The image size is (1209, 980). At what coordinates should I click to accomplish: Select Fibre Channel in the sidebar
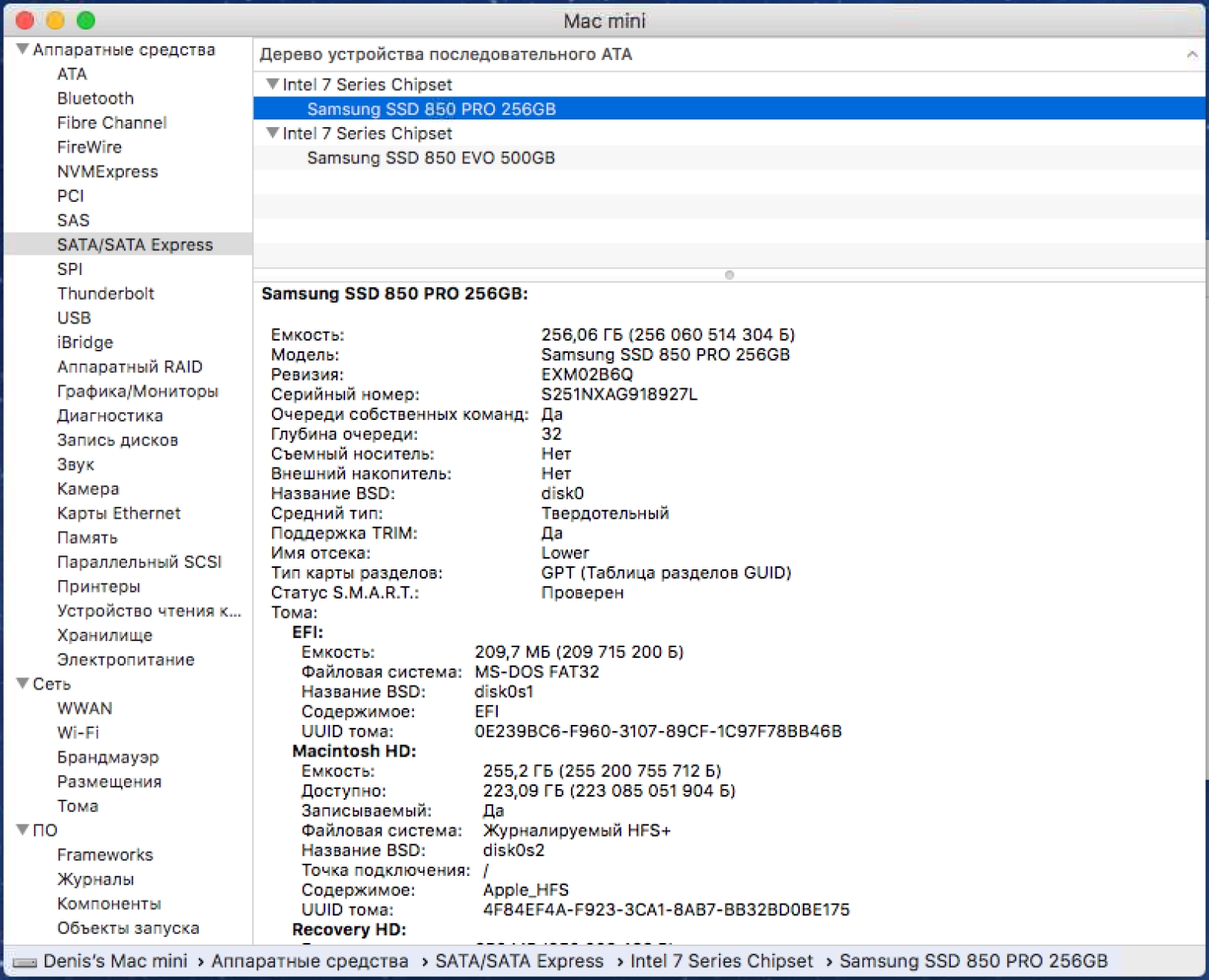click(112, 123)
